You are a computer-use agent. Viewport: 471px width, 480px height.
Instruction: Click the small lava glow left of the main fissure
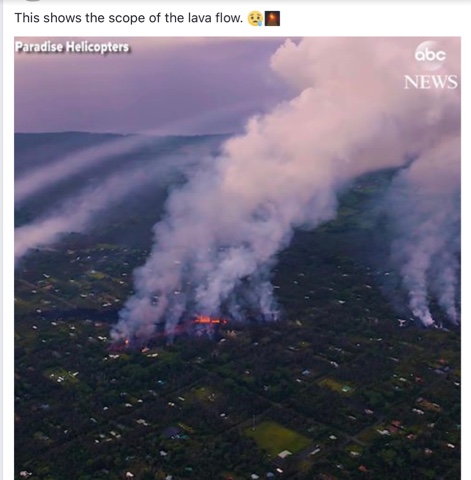126,342
